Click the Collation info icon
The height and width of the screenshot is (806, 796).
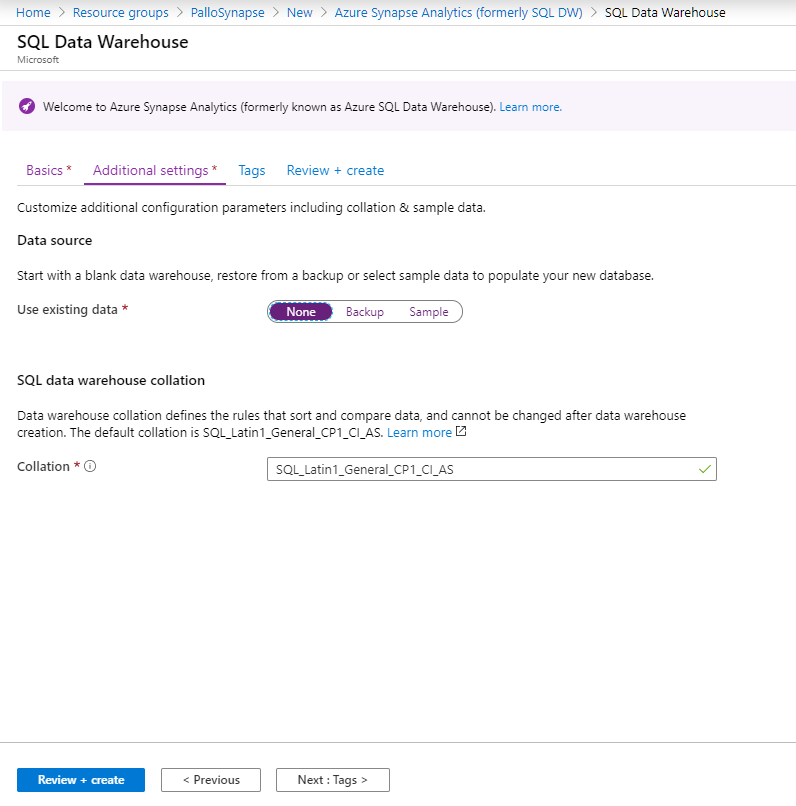pyautogui.click(x=90, y=466)
